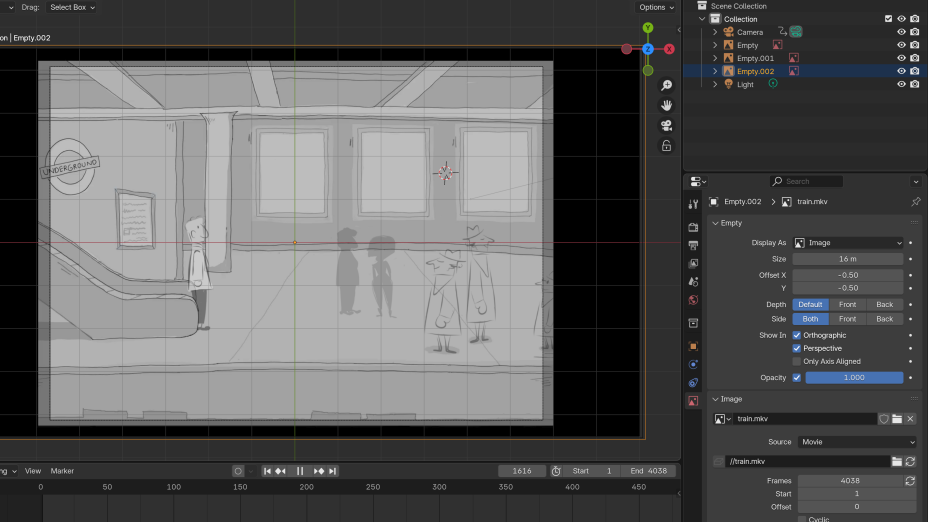The image size is (928, 522).
Task: Expand the Empty.002 row in outliner
Action: tap(715, 71)
